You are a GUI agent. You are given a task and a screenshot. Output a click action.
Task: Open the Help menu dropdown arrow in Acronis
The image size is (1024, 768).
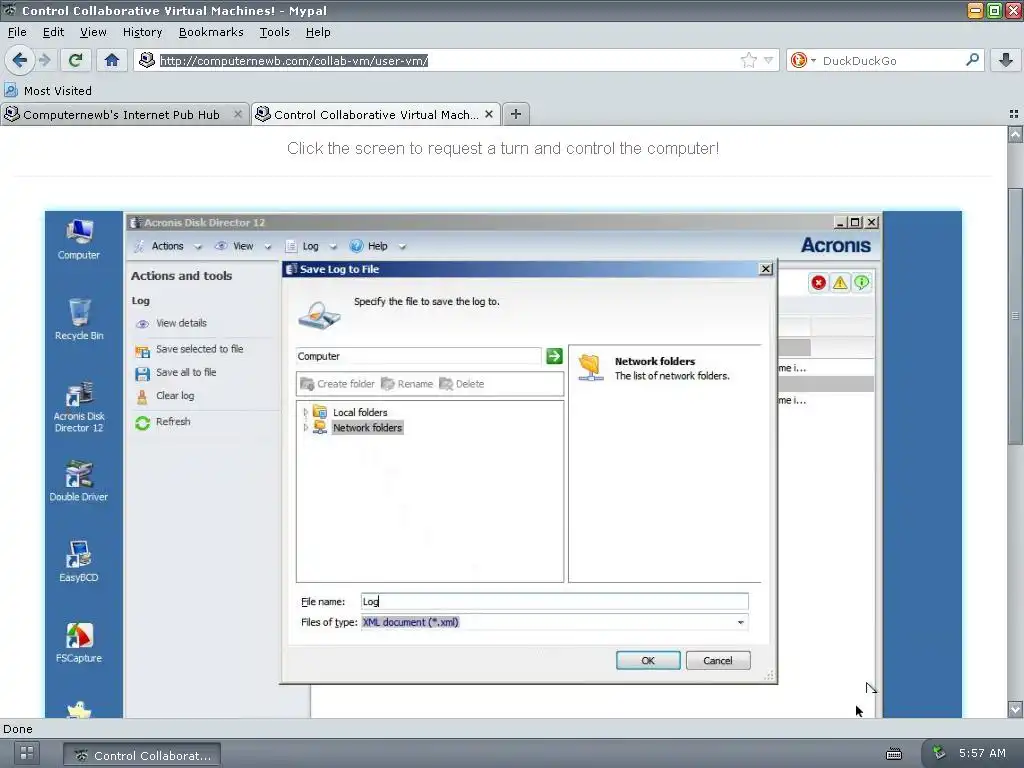coord(402,247)
